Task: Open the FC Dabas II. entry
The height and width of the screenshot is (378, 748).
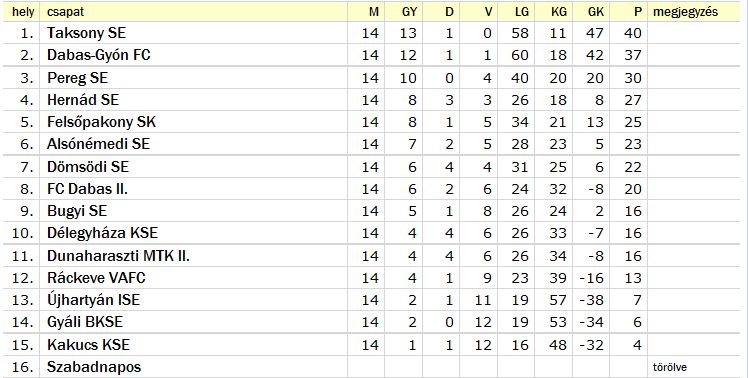Action: pos(87,189)
